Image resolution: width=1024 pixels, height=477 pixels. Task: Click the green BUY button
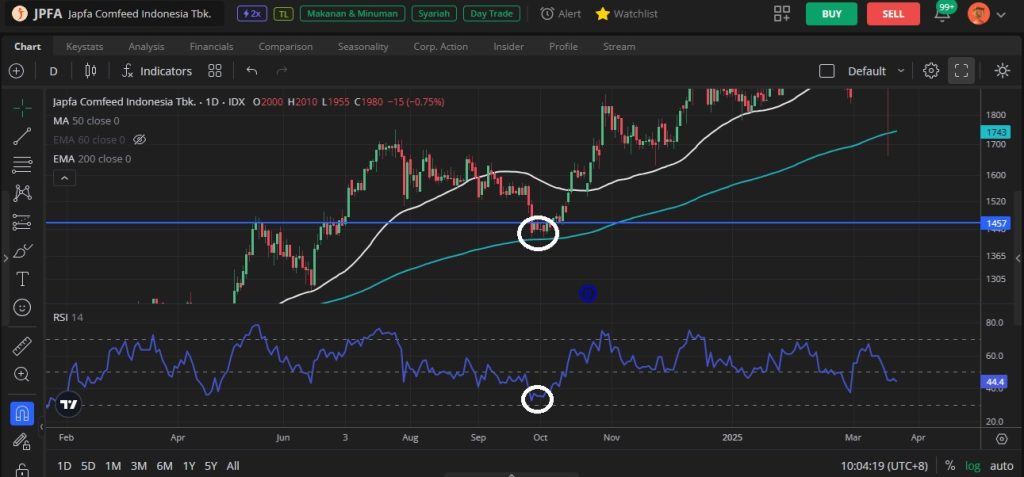[831, 14]
